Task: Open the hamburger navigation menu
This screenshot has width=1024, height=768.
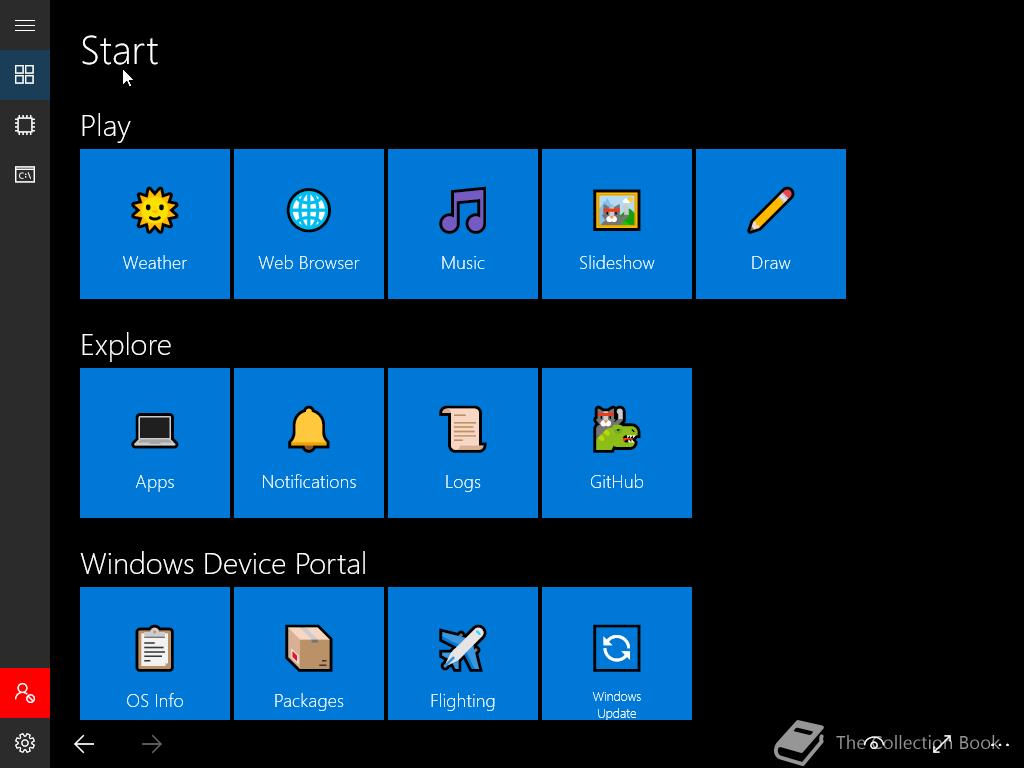Action: pyautogui.click(x=25, y=25)
